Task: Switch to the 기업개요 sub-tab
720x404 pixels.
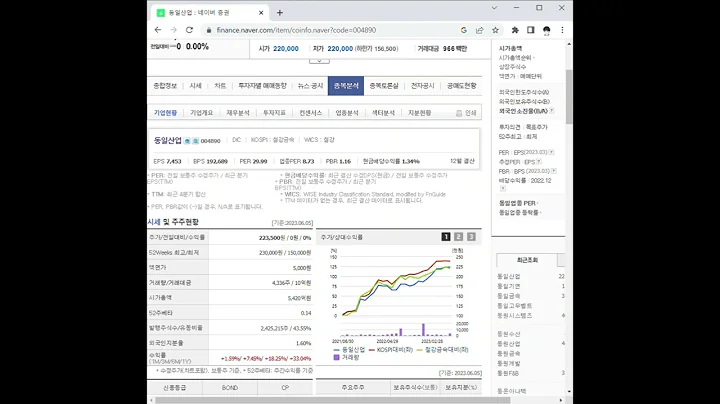Action: (202, 113)
